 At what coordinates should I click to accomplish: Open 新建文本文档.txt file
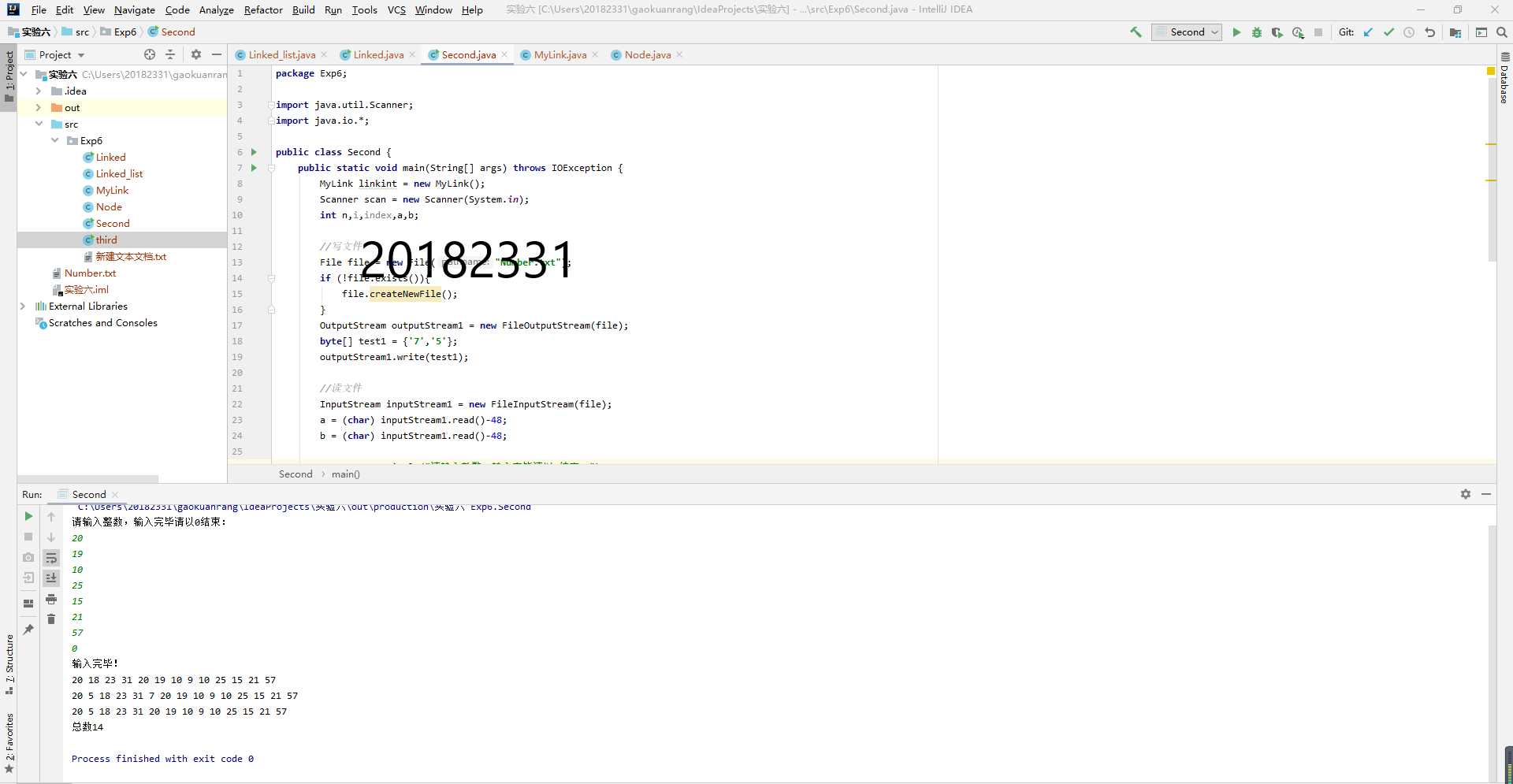tap(131, 256)
